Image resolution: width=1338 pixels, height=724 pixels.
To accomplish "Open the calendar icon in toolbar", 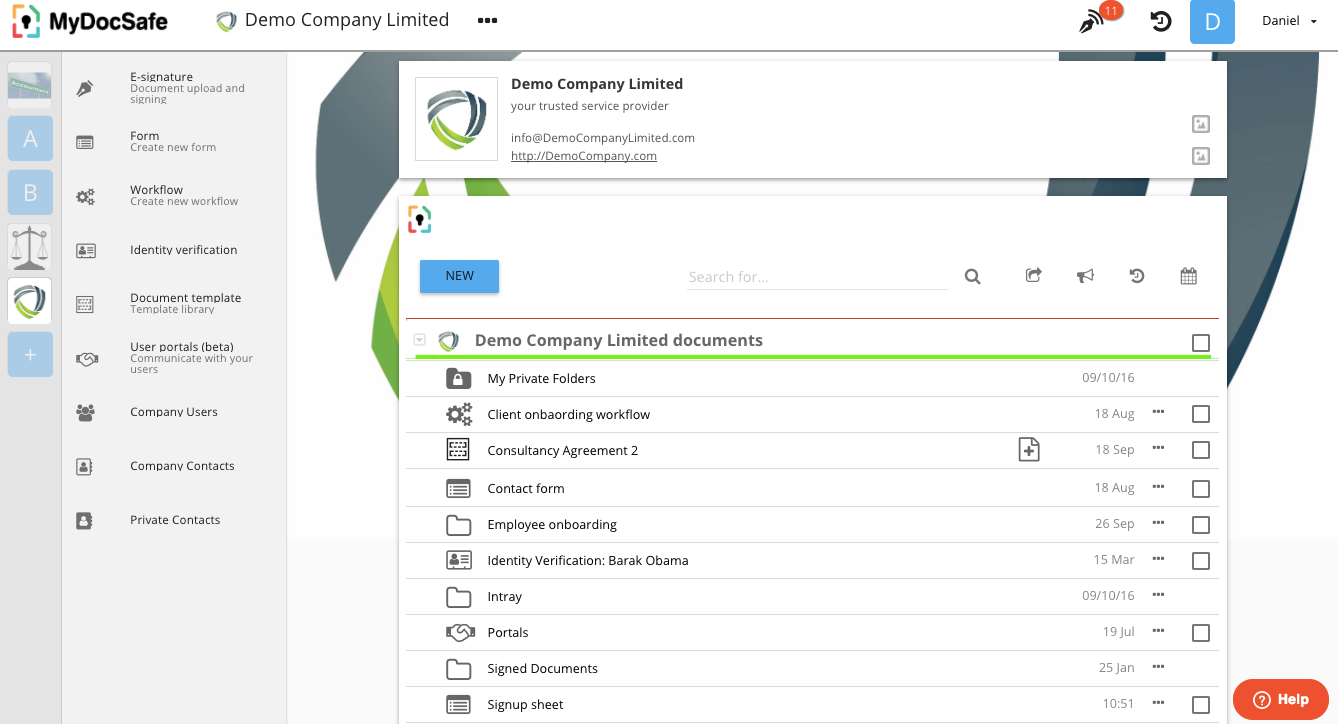I will point(1188,276).
